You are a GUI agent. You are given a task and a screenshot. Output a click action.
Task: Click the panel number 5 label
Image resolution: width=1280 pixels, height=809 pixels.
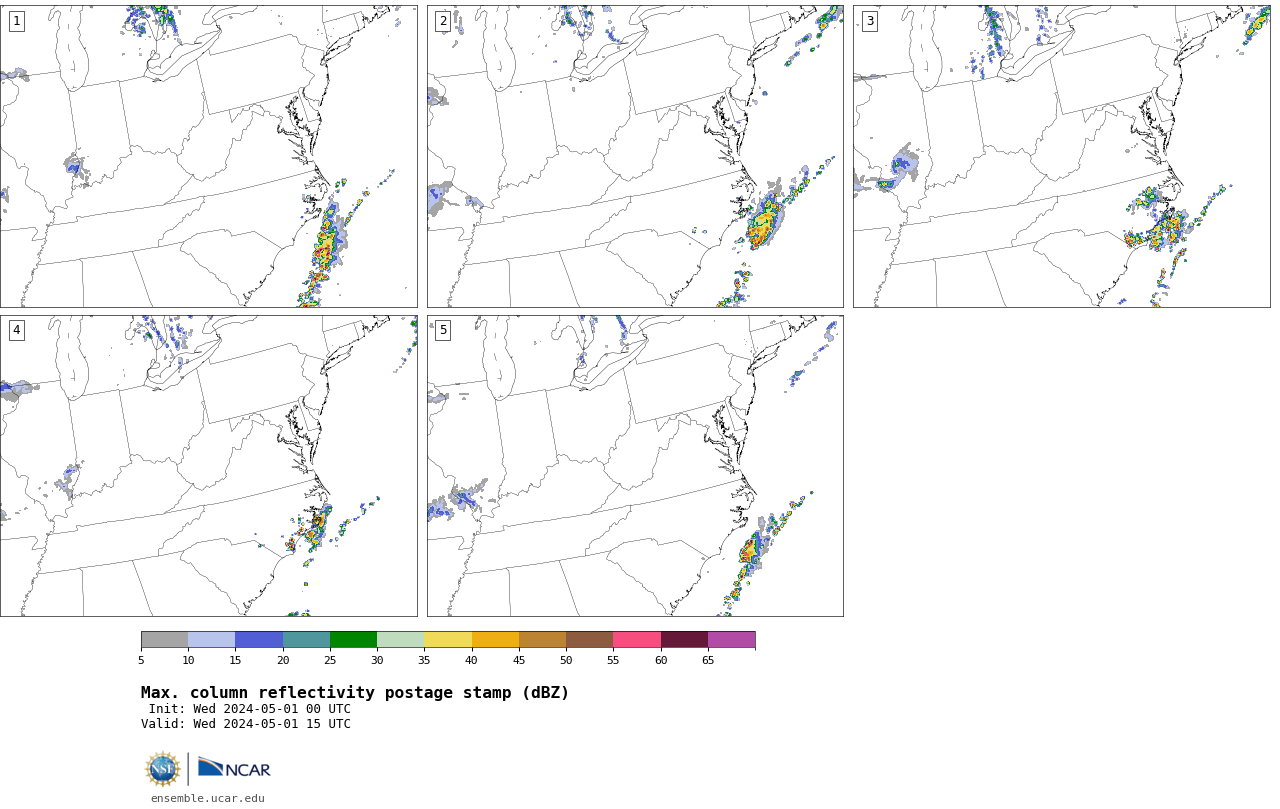click(x=443, y=330)
